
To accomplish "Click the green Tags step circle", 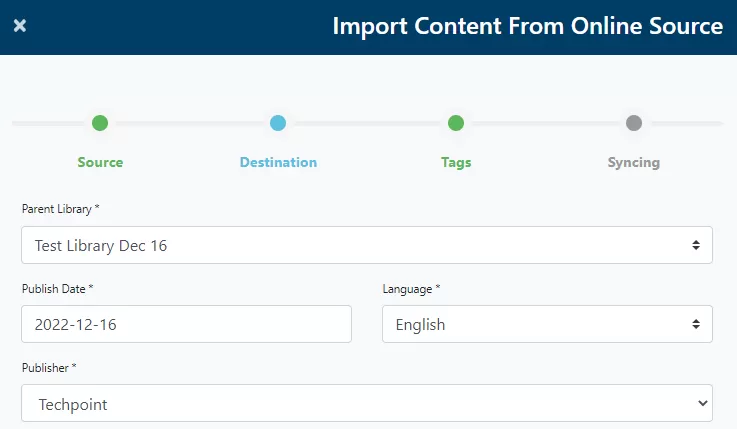I will (456, 123).
